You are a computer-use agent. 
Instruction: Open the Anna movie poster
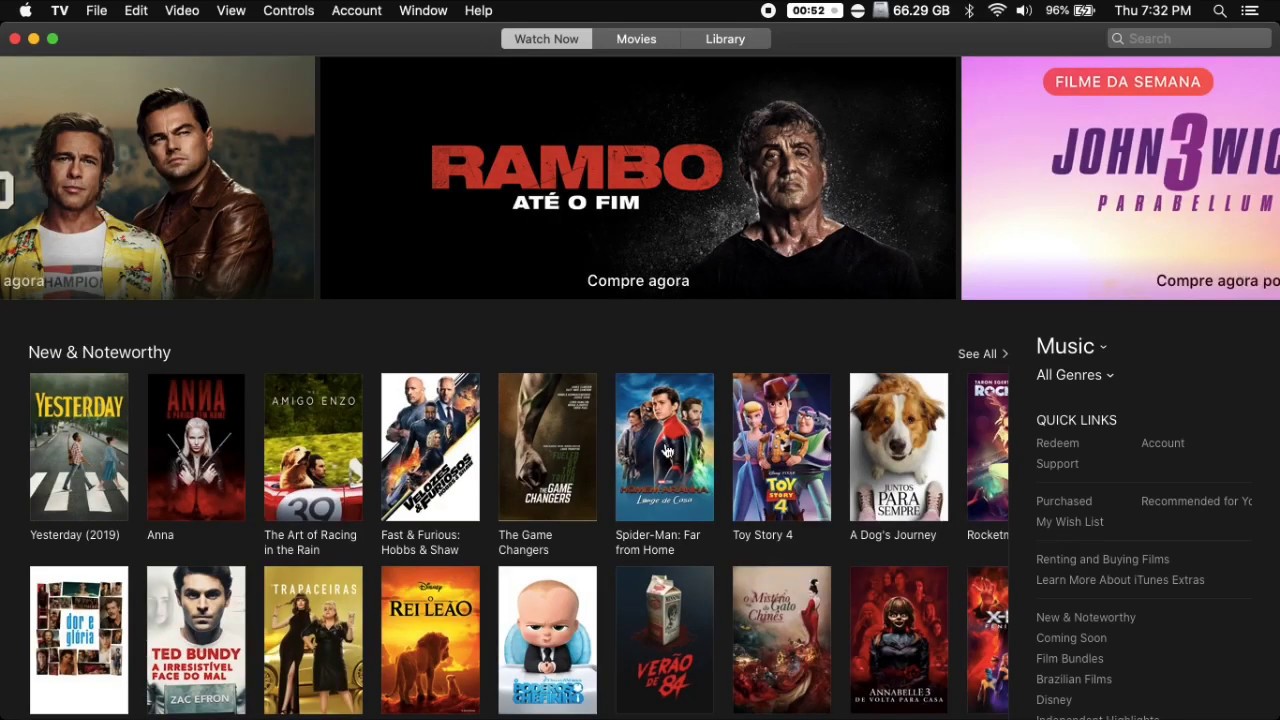pyautogui.click(x=196, y=447)
